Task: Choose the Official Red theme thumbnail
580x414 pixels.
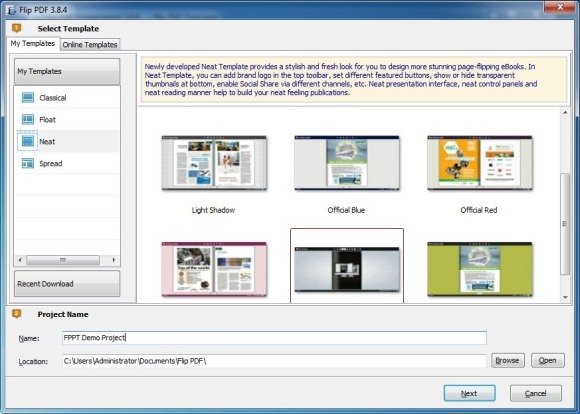Action: (x=480, y=163)
